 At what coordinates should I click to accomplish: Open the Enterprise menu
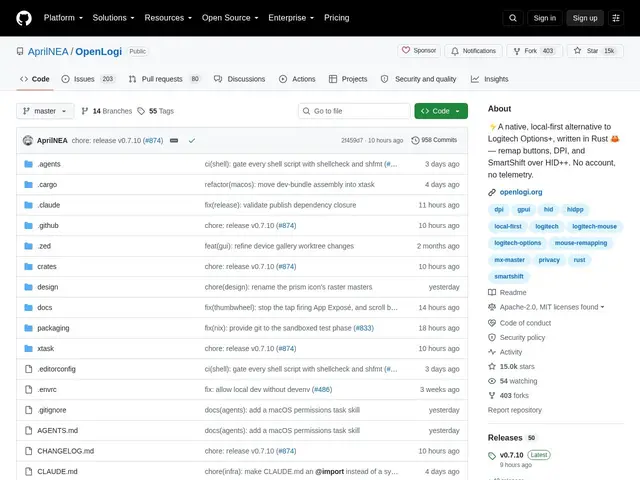291,18
